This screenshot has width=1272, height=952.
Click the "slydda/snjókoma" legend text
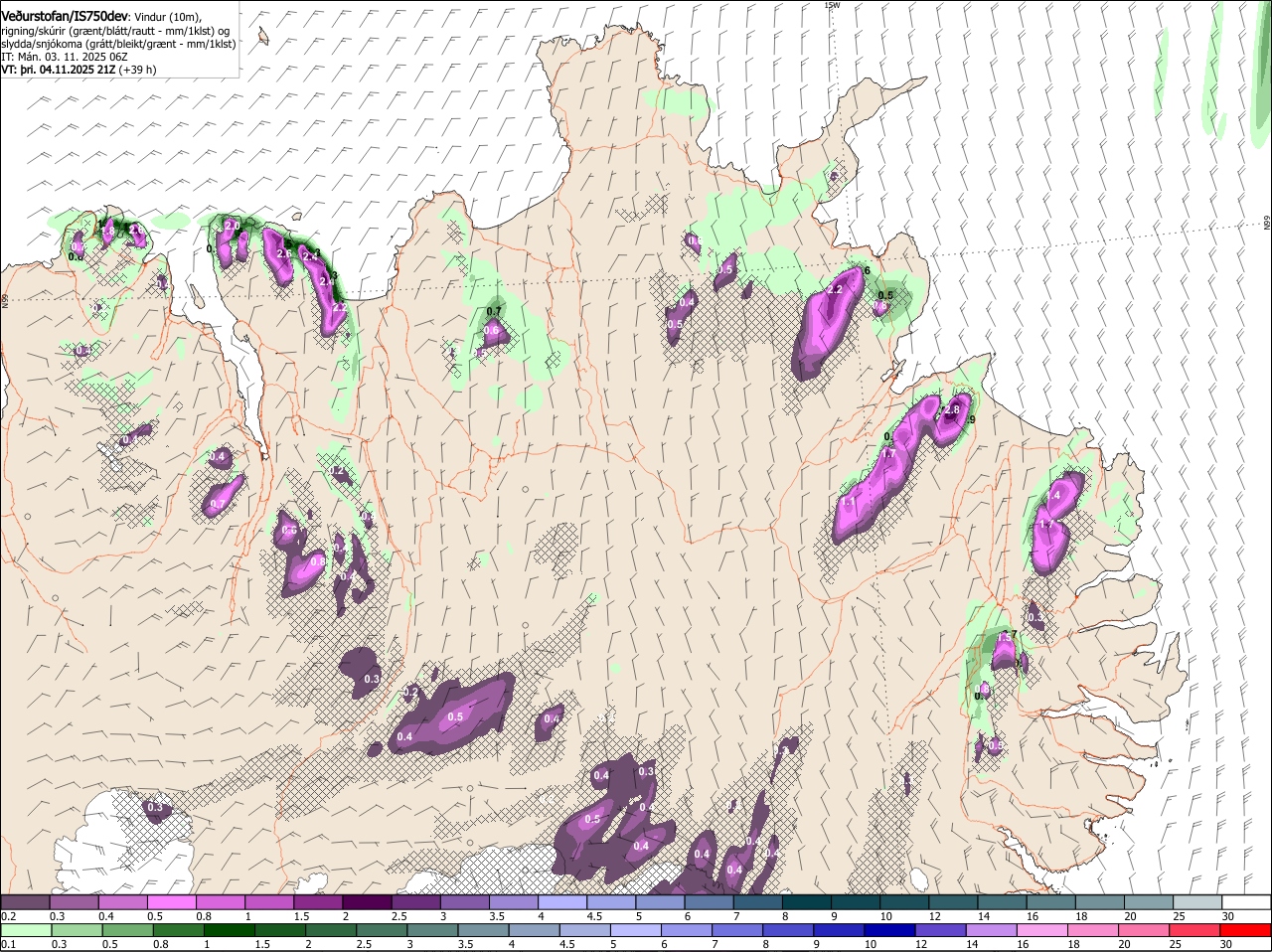[x=43, y=44]
